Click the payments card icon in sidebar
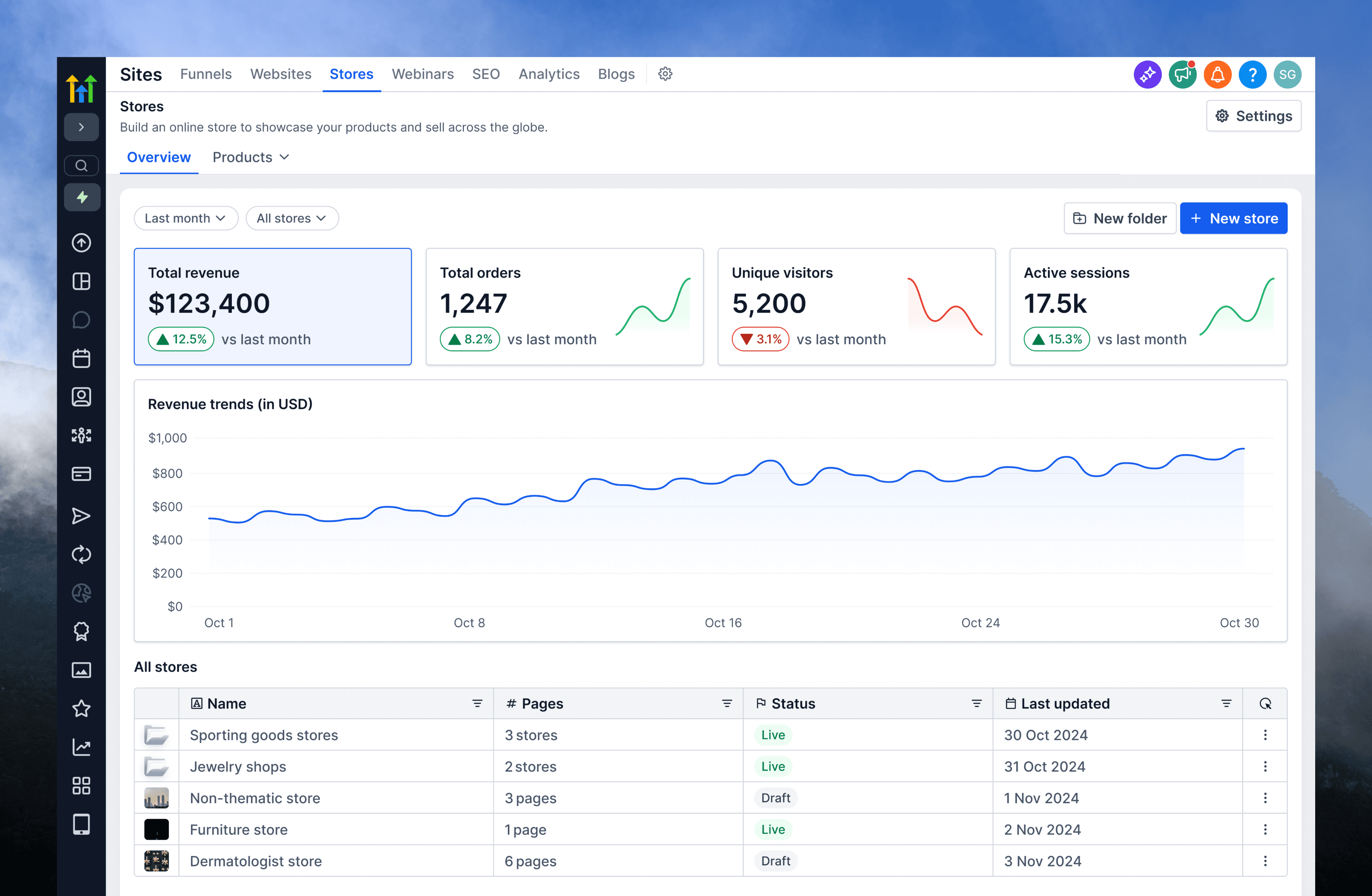 (81, 474)
